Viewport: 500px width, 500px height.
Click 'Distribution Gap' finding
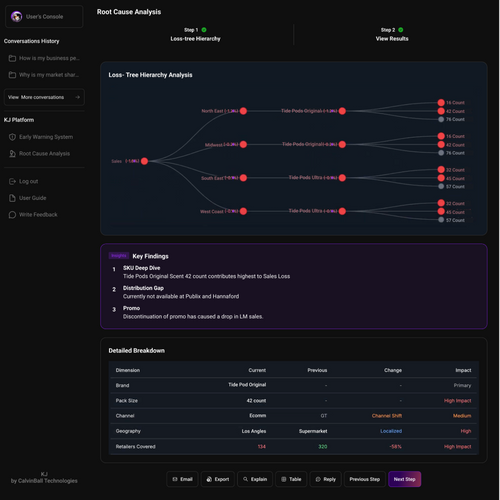143,288
